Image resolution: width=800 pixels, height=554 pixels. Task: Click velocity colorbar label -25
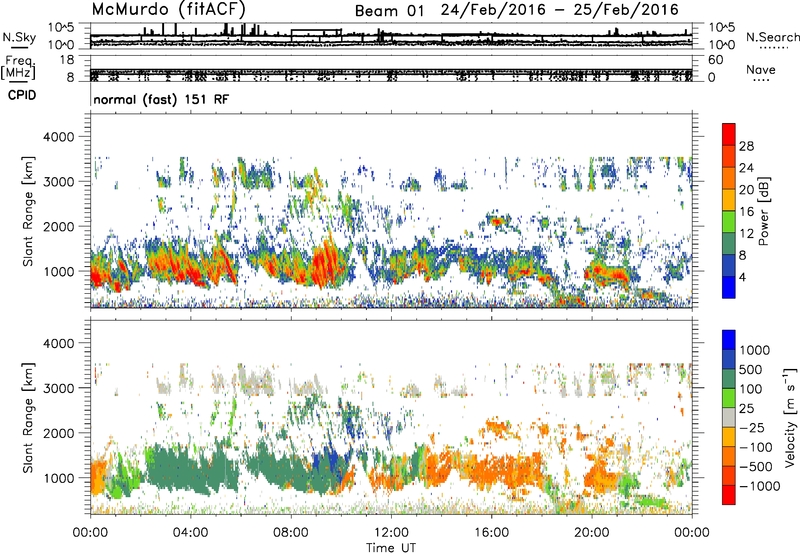tap(755, 428)
